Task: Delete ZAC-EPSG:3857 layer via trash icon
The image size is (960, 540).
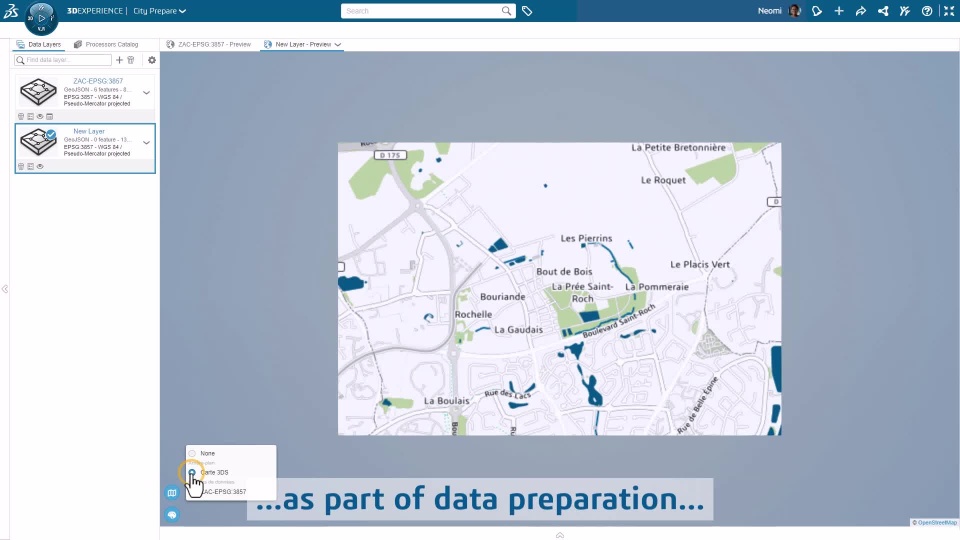Action: [21, 116]
